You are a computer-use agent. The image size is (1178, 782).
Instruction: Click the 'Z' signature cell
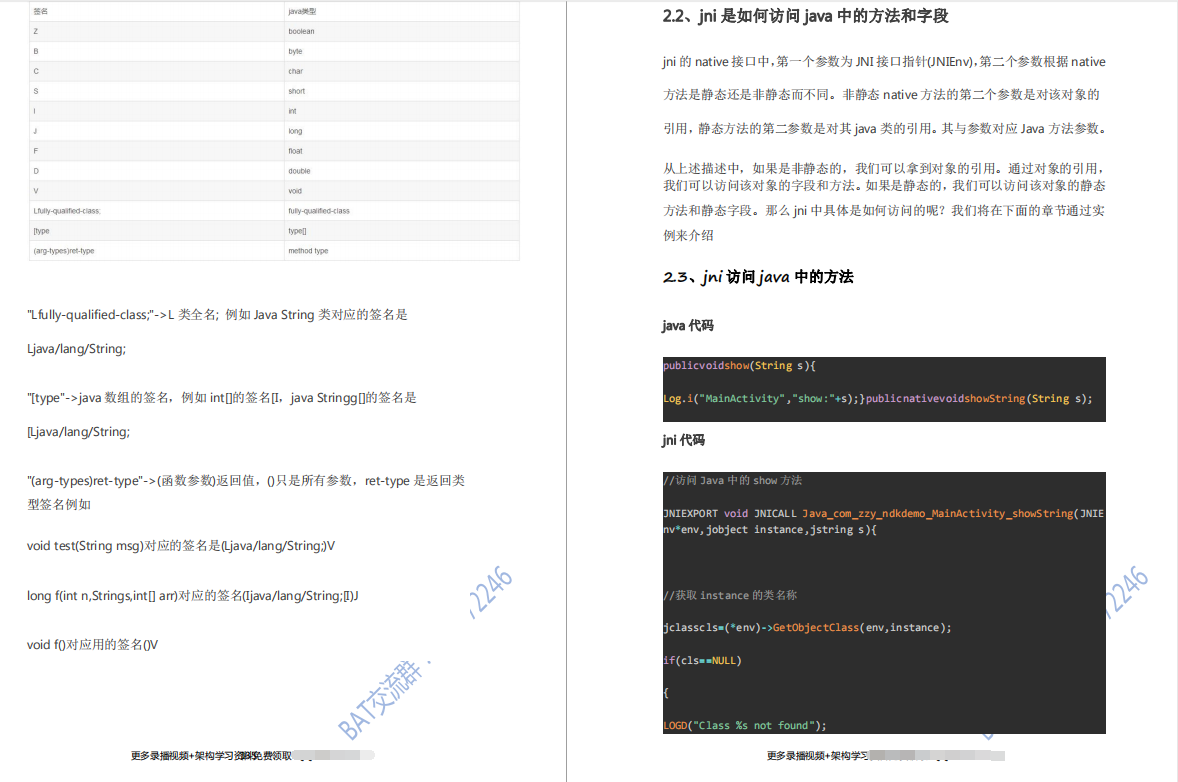tap(156, 32)
